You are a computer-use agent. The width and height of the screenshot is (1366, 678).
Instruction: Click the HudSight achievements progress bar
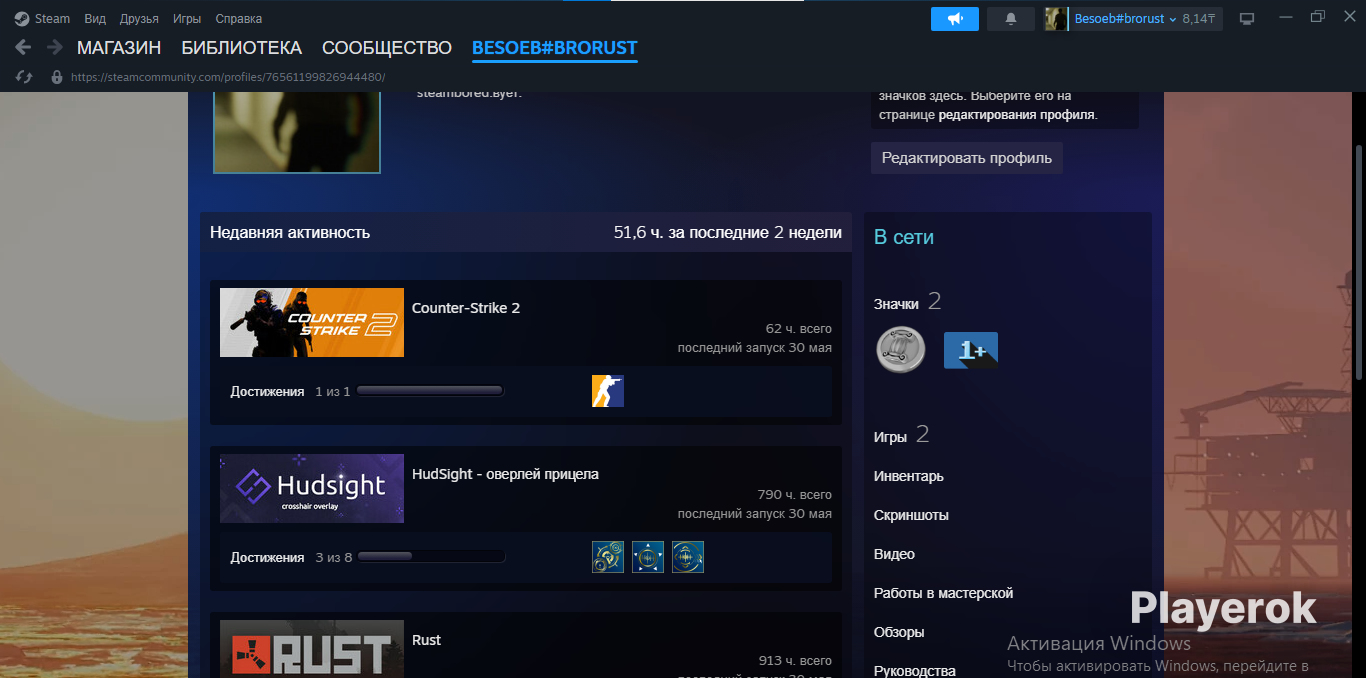click(431, 557)
